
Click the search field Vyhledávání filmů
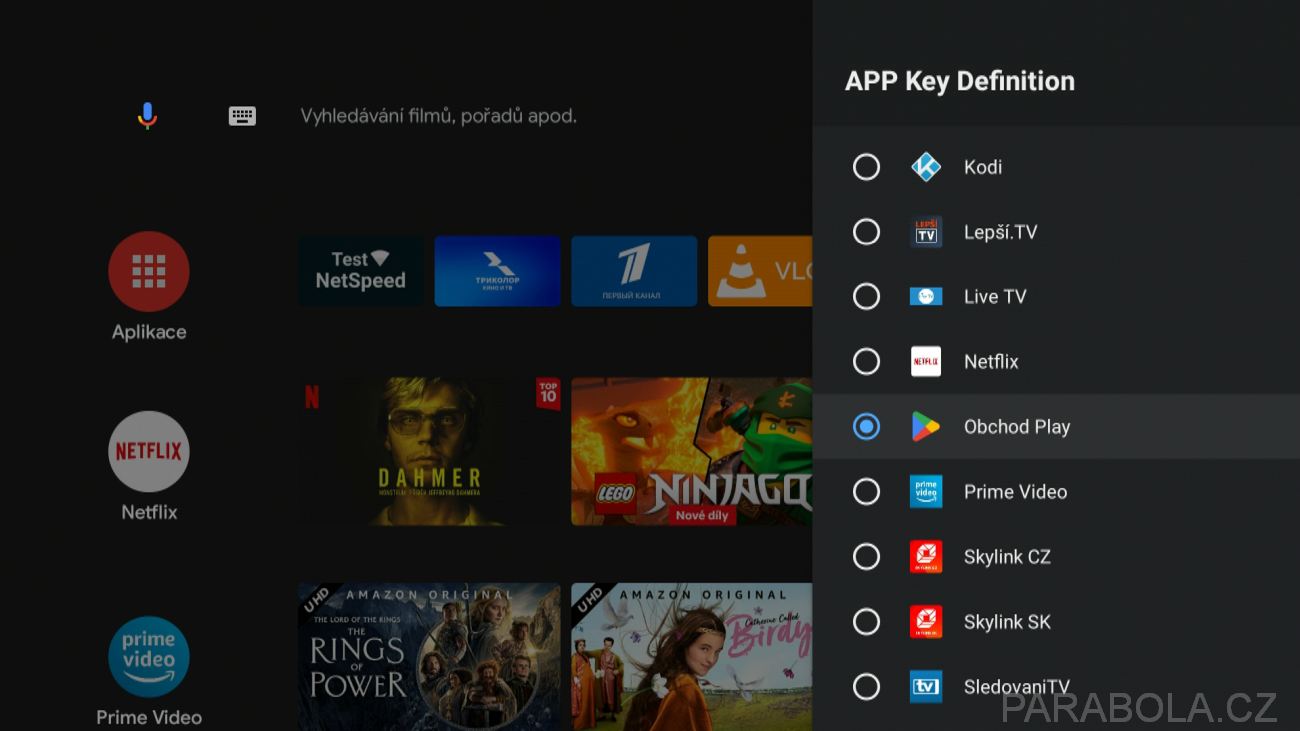[438, 116]
